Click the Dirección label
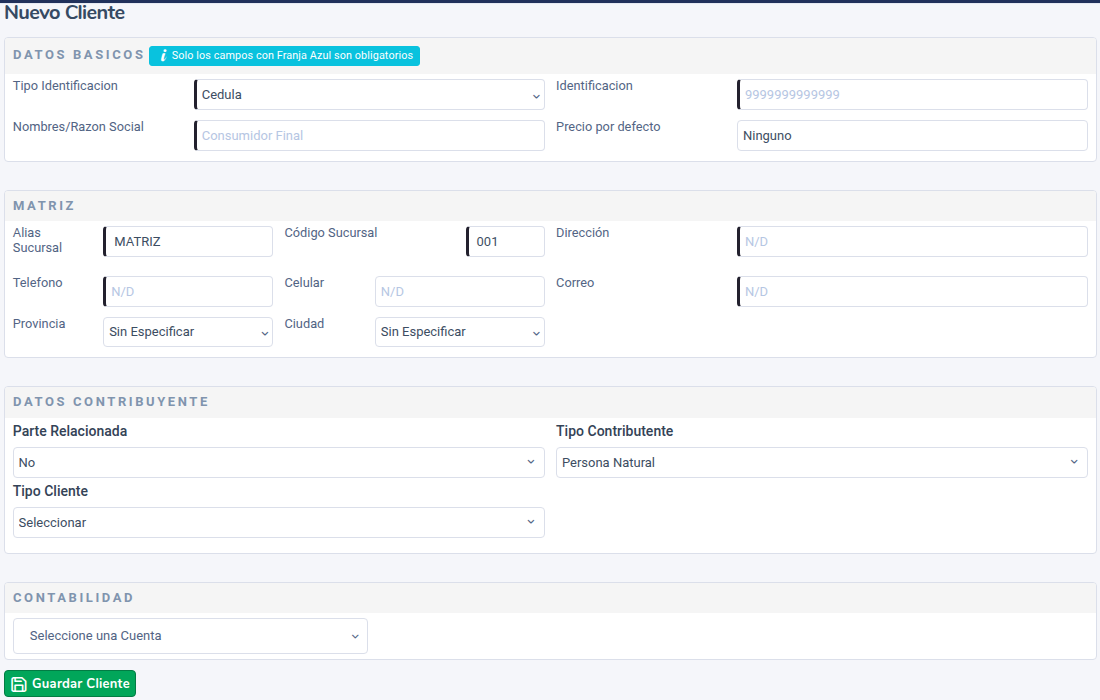The height and width of the screenshot is (700, 1100). pos(582,233)
